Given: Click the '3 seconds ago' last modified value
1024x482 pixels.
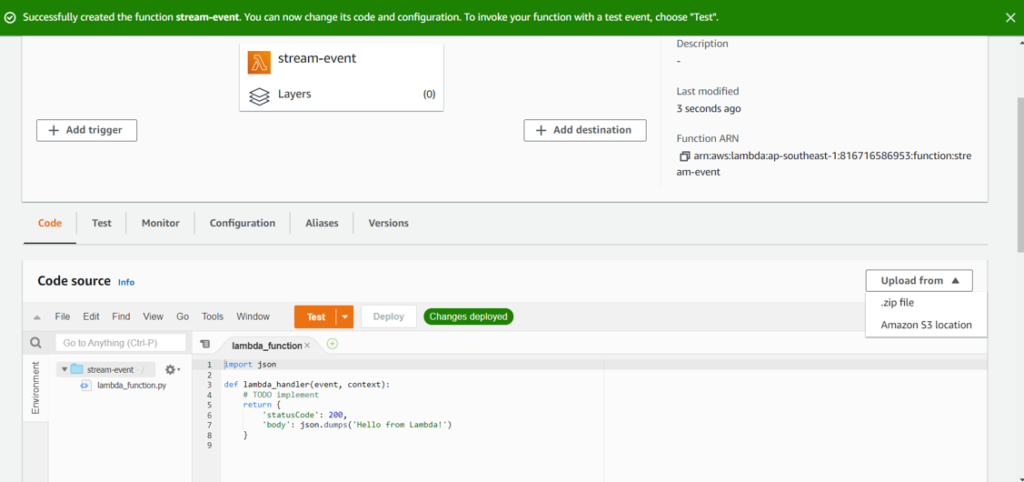Looking at the screenshot, I should click(709, 109).
